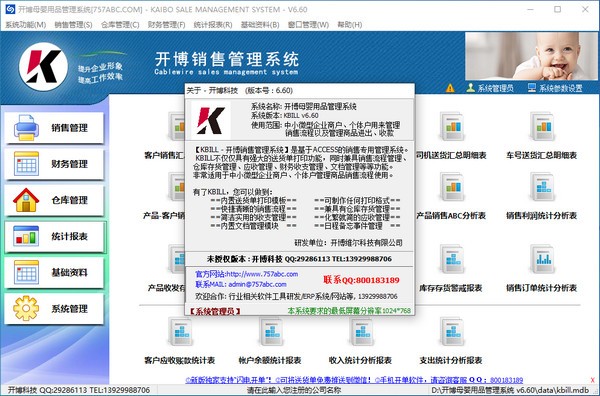This screenshot has height=396, width=600.
Task: Click the 开博销售管理系统 header title
Action: (227, 60)
